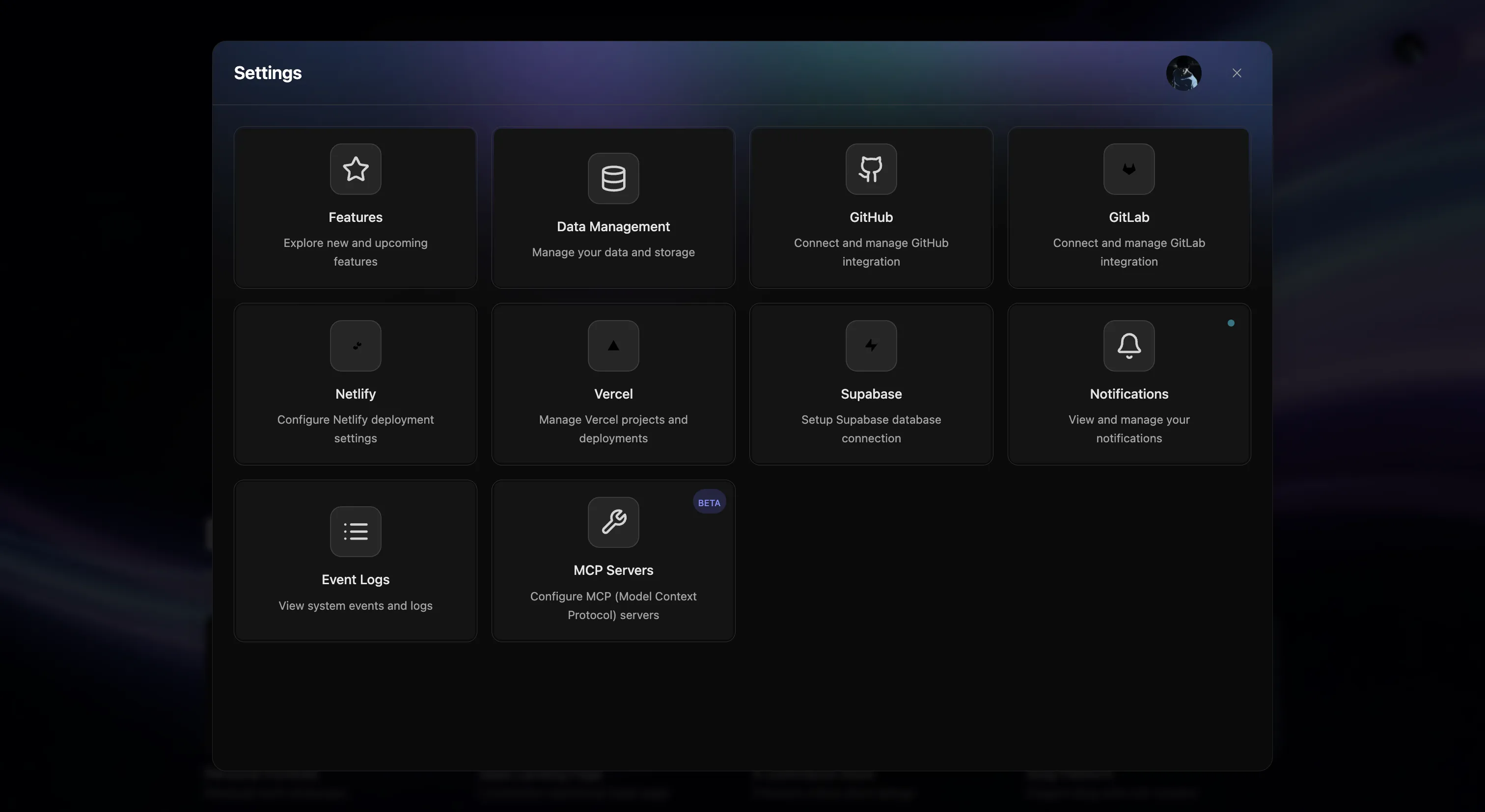The height and width of the screenshot is (812, 1485).
Task: Click the MCP Servers wrench icon
Action: (x=613, y=522)
